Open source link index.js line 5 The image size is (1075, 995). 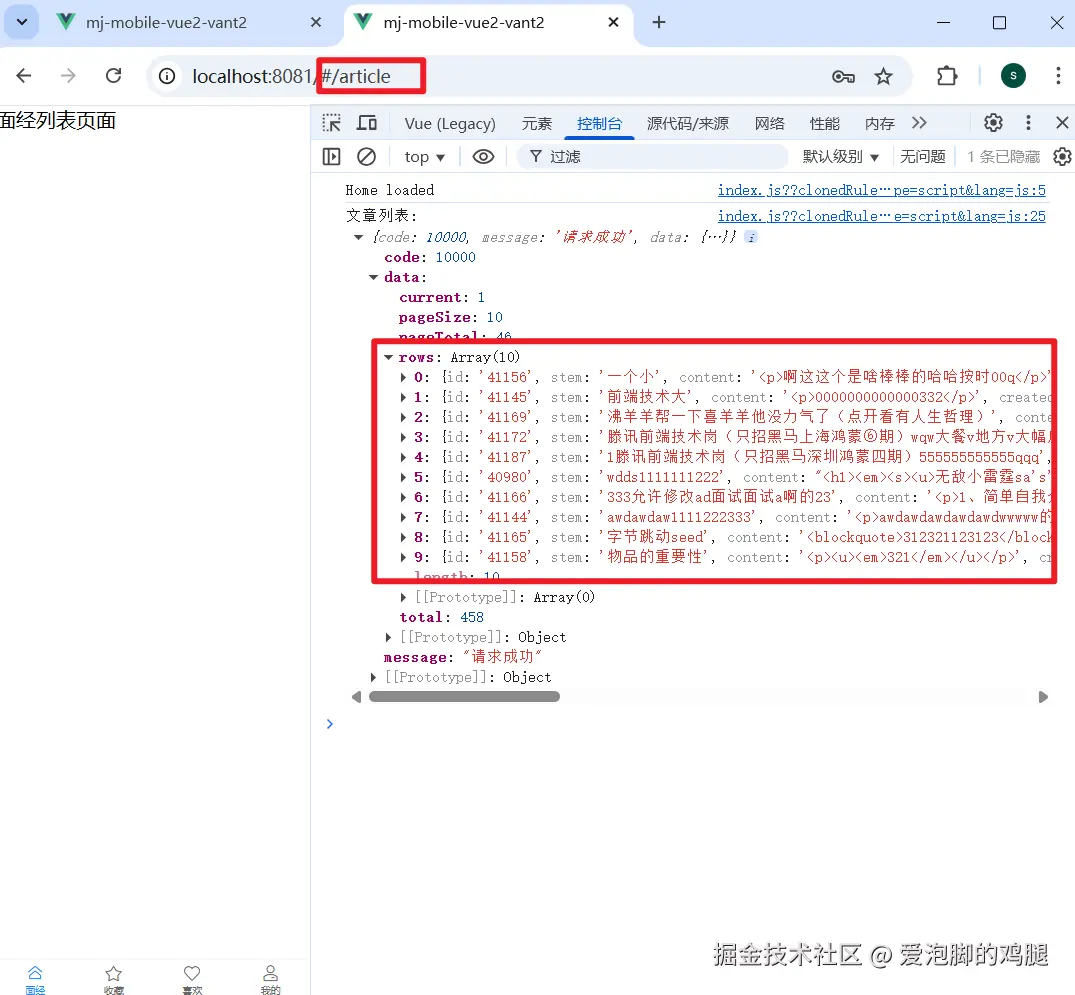pyautogui.click(x=882, y=190)
